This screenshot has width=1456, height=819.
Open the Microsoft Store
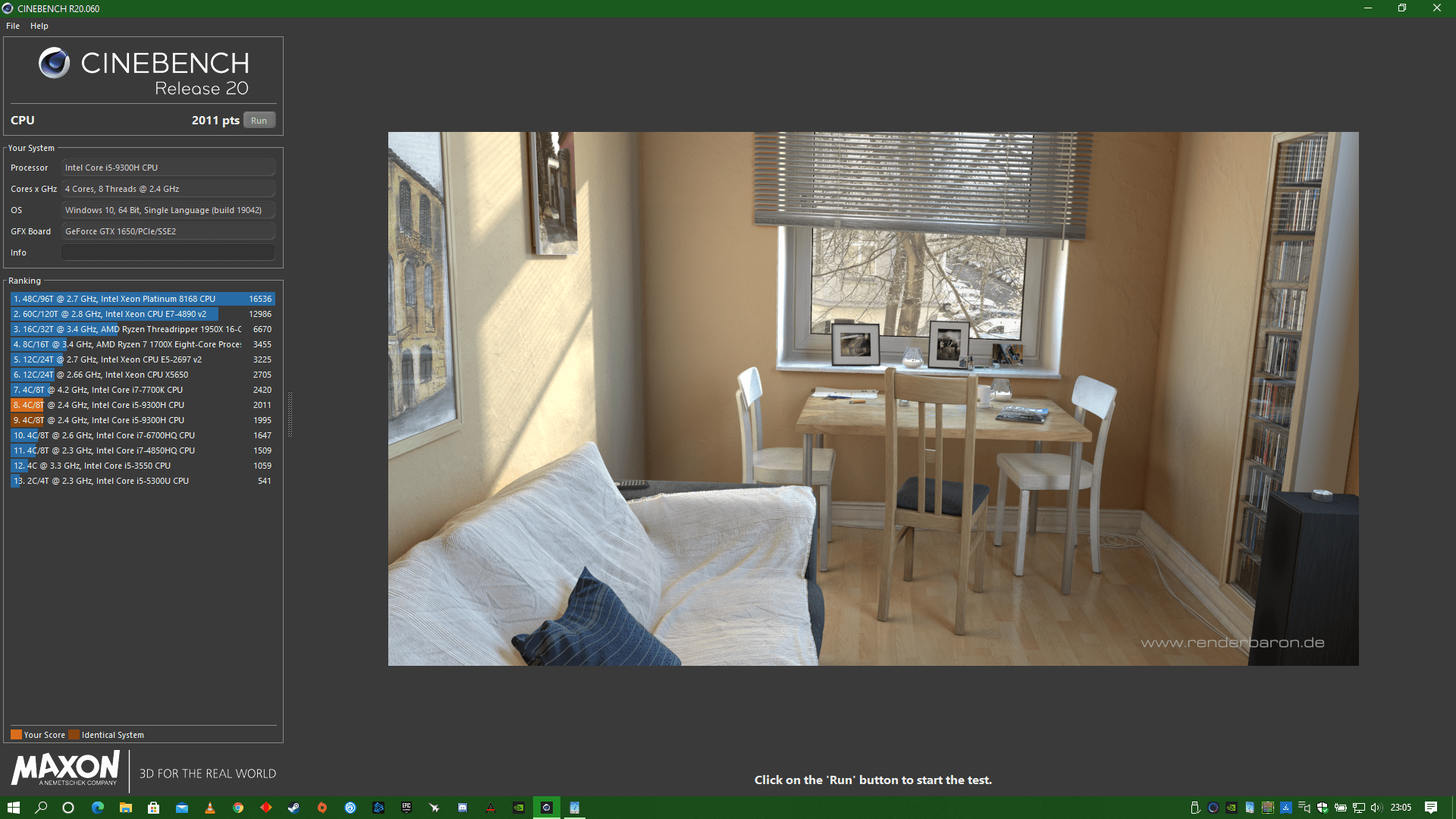[x=153, y=807]
